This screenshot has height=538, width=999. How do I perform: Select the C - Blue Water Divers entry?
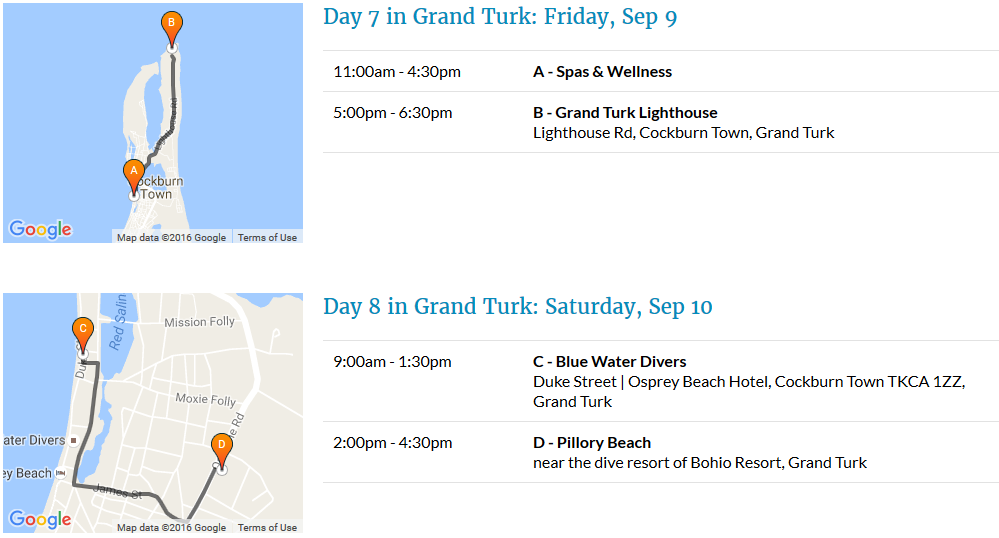coord(610,361)
